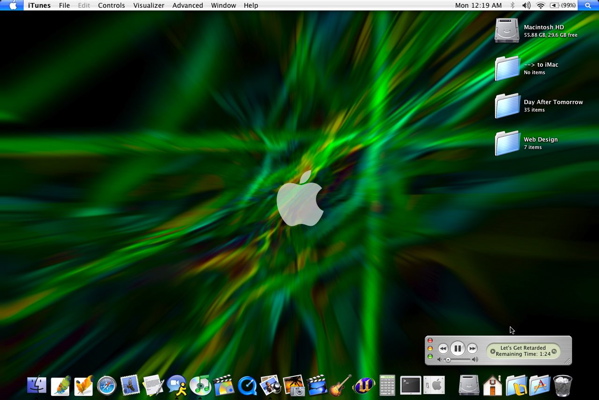
Task: Click left round button in song display
Action: click(x=492, y=351)
